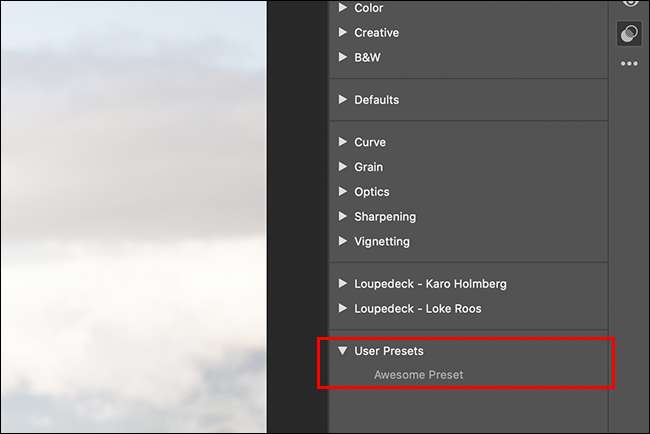The image size is (650, 434).
Task: Click the Sharpening label text
Action: 385,217
